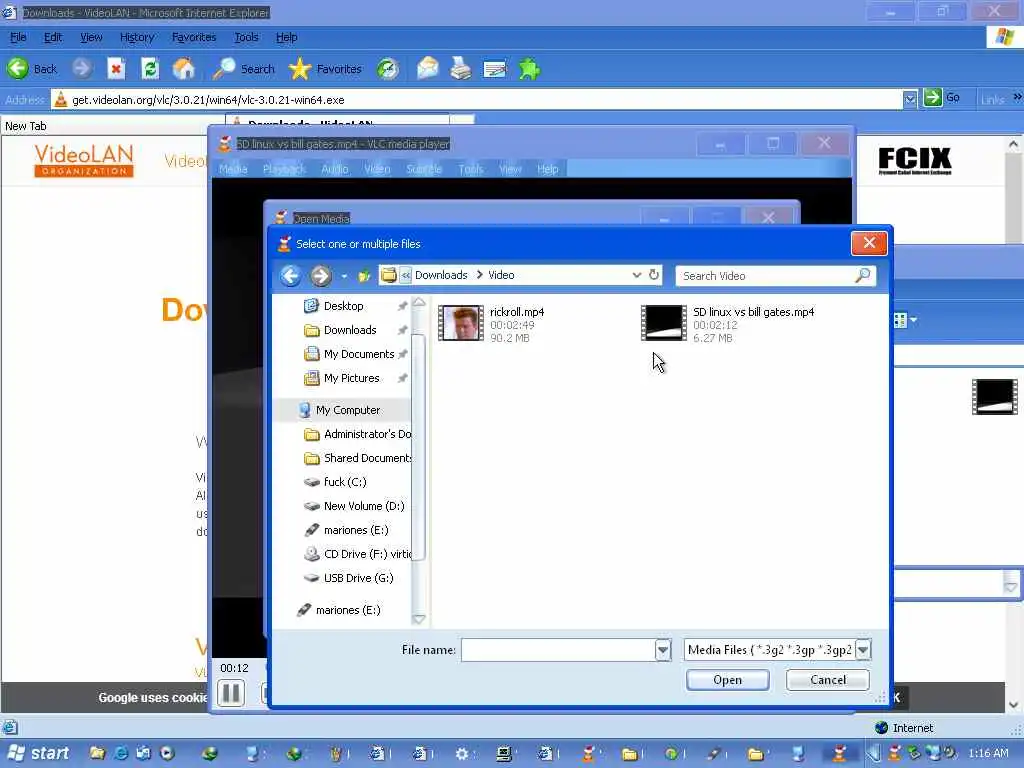The width and height of the screenshot is (1024, 768).
Task: Open the Media Files type filter dropdown
Action: 863,650
